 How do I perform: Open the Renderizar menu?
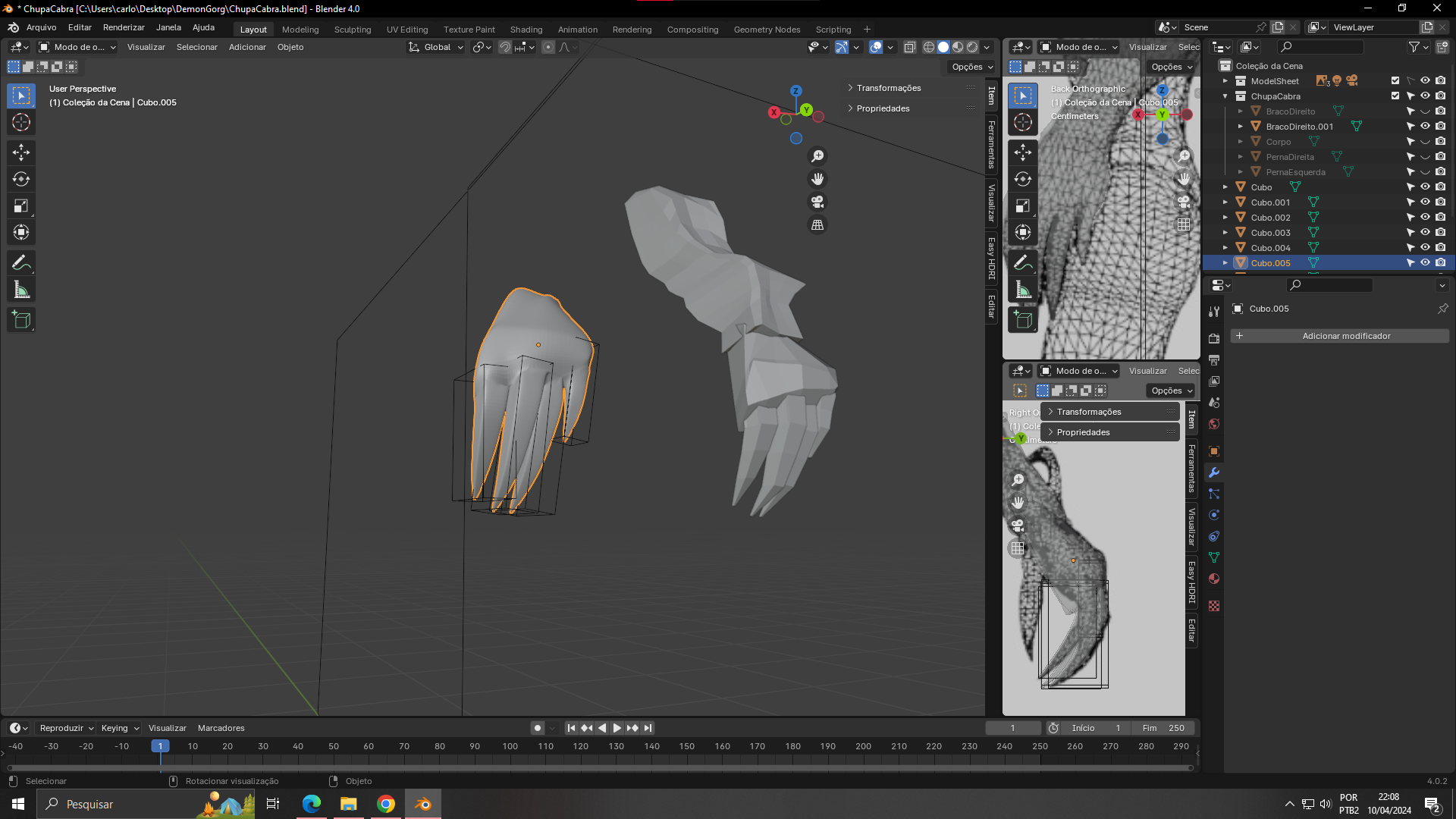point(124,27)
